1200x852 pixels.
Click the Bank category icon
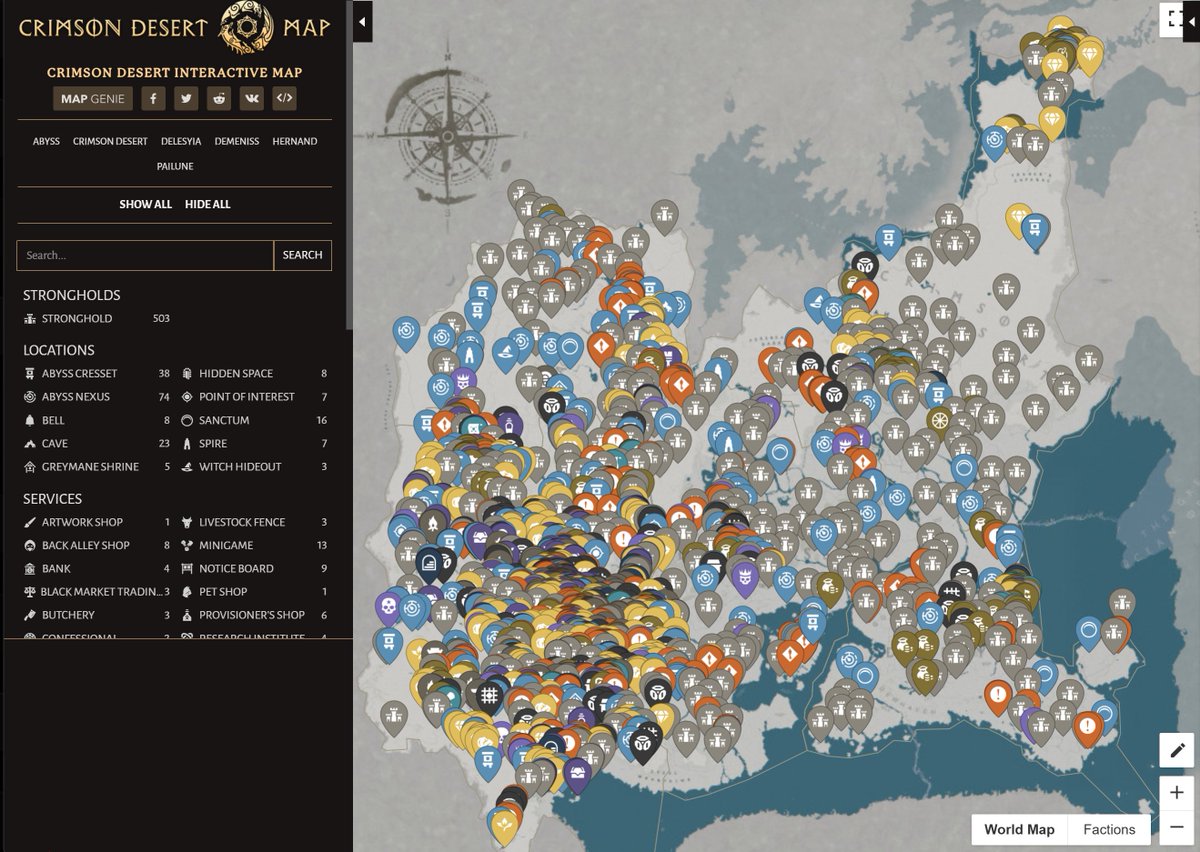tap(31, 568)
